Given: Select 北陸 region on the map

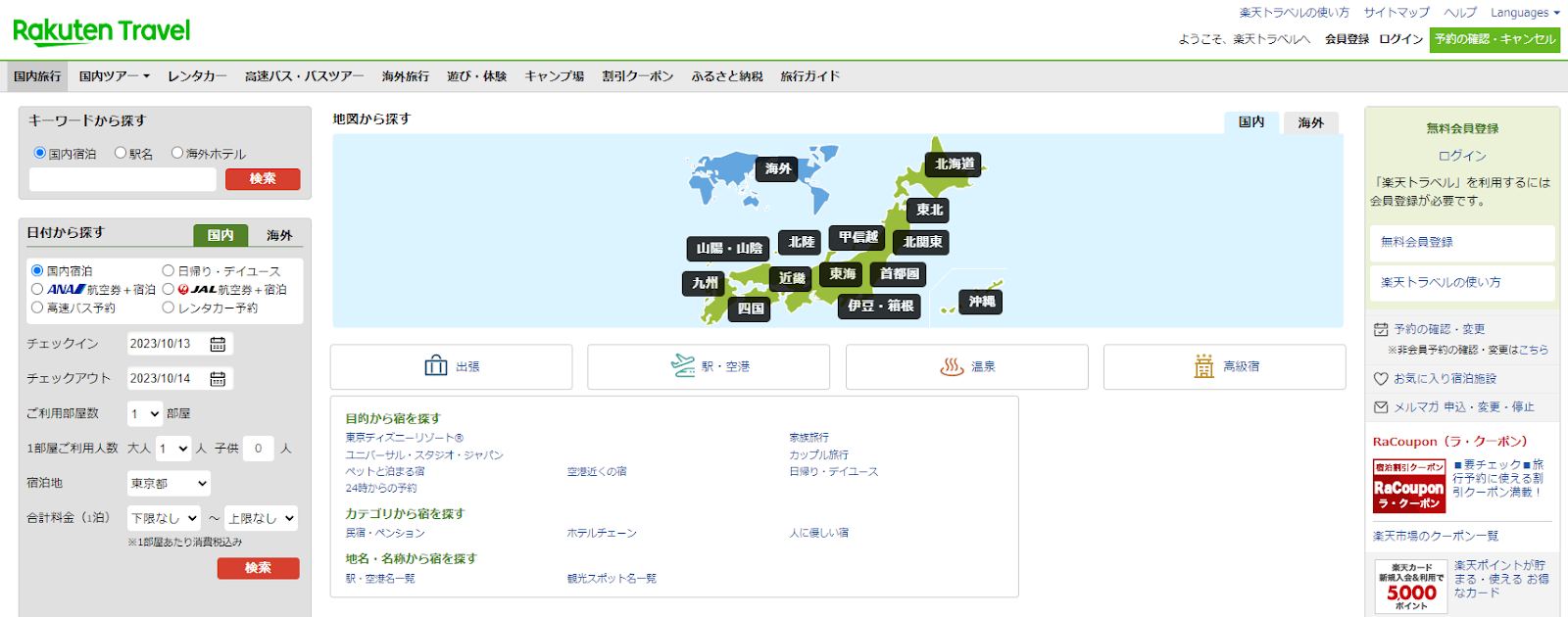Looking at the screenshot, I should click(x=802, y=242).
